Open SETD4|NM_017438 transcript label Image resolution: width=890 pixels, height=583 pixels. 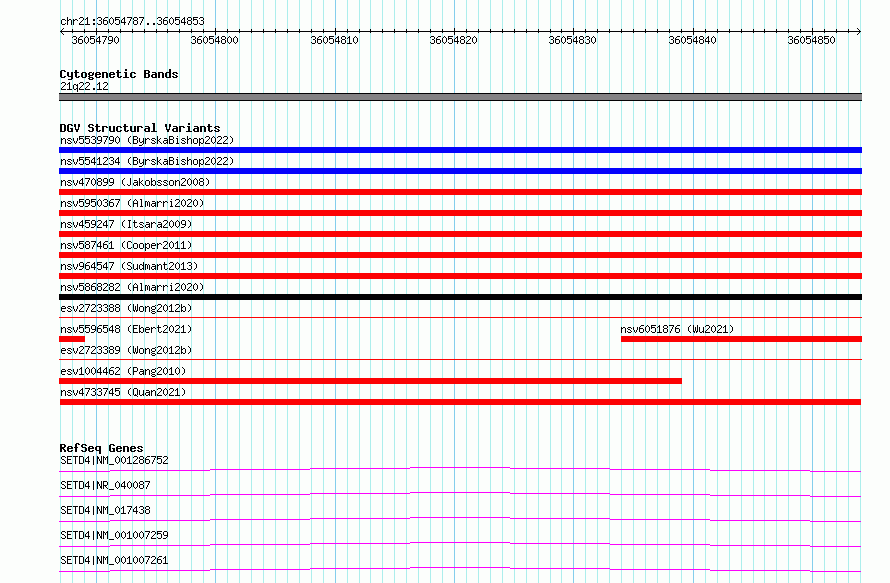pyautogui.click(x=105, y=510)
